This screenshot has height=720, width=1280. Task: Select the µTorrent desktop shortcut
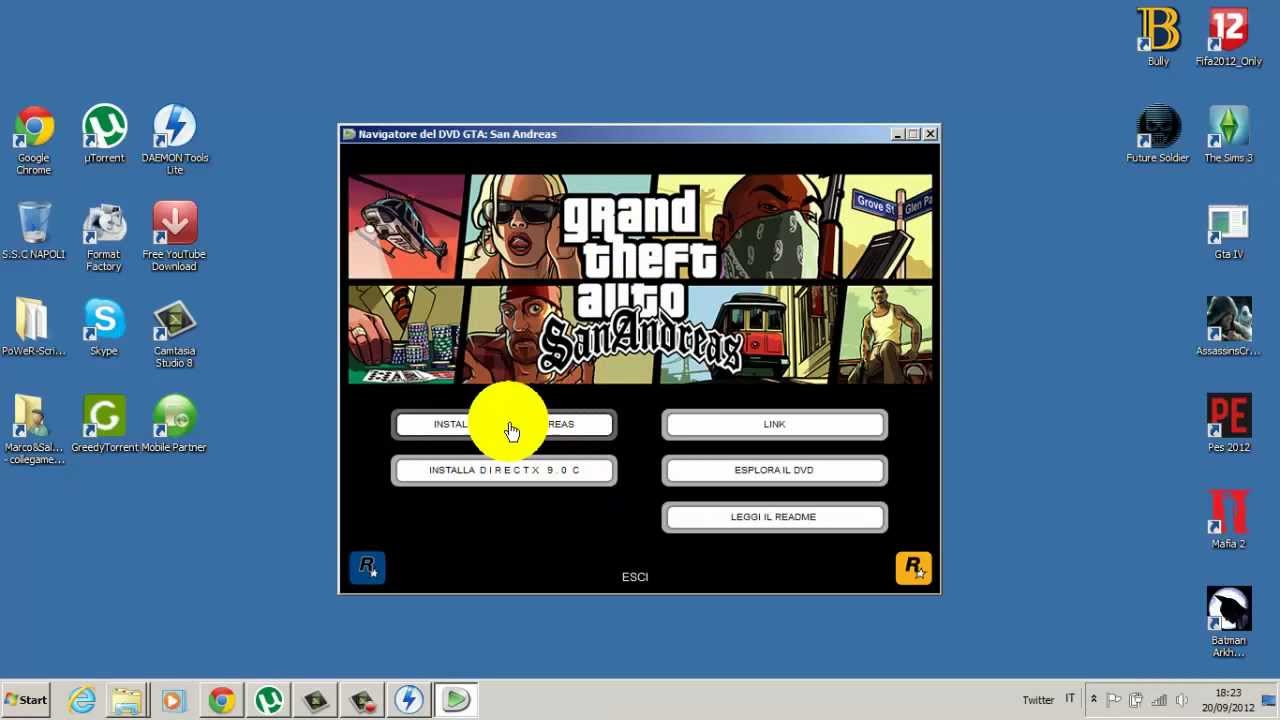tap(104, 134)
